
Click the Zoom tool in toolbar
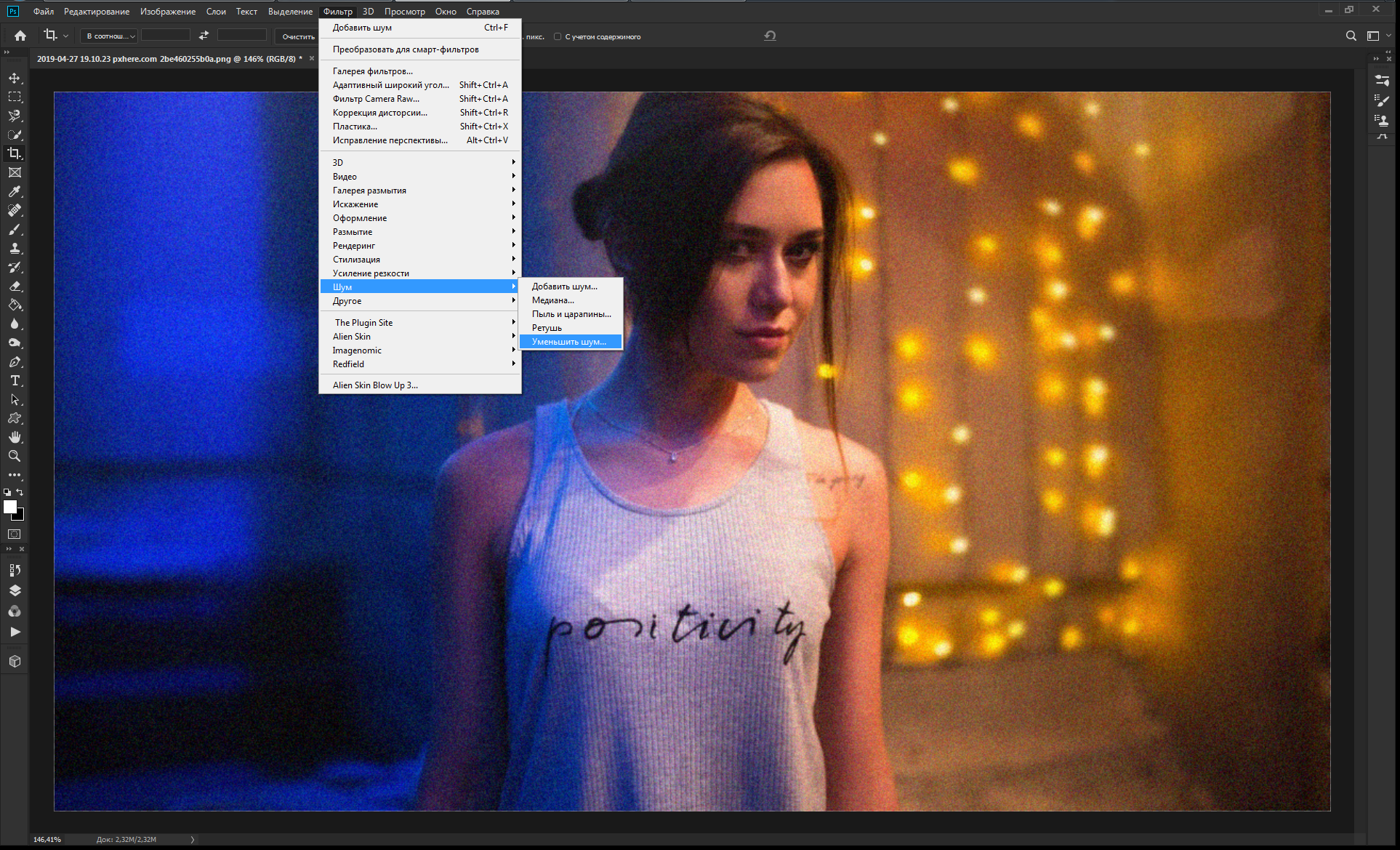[14, 458]
